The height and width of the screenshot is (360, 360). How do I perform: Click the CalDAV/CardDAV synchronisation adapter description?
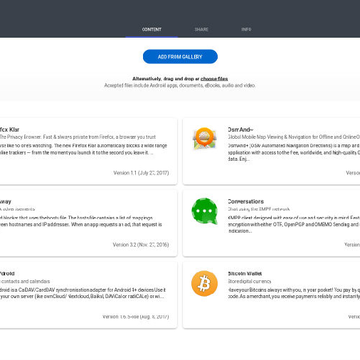pyautogui.click(x=83, y=293)
